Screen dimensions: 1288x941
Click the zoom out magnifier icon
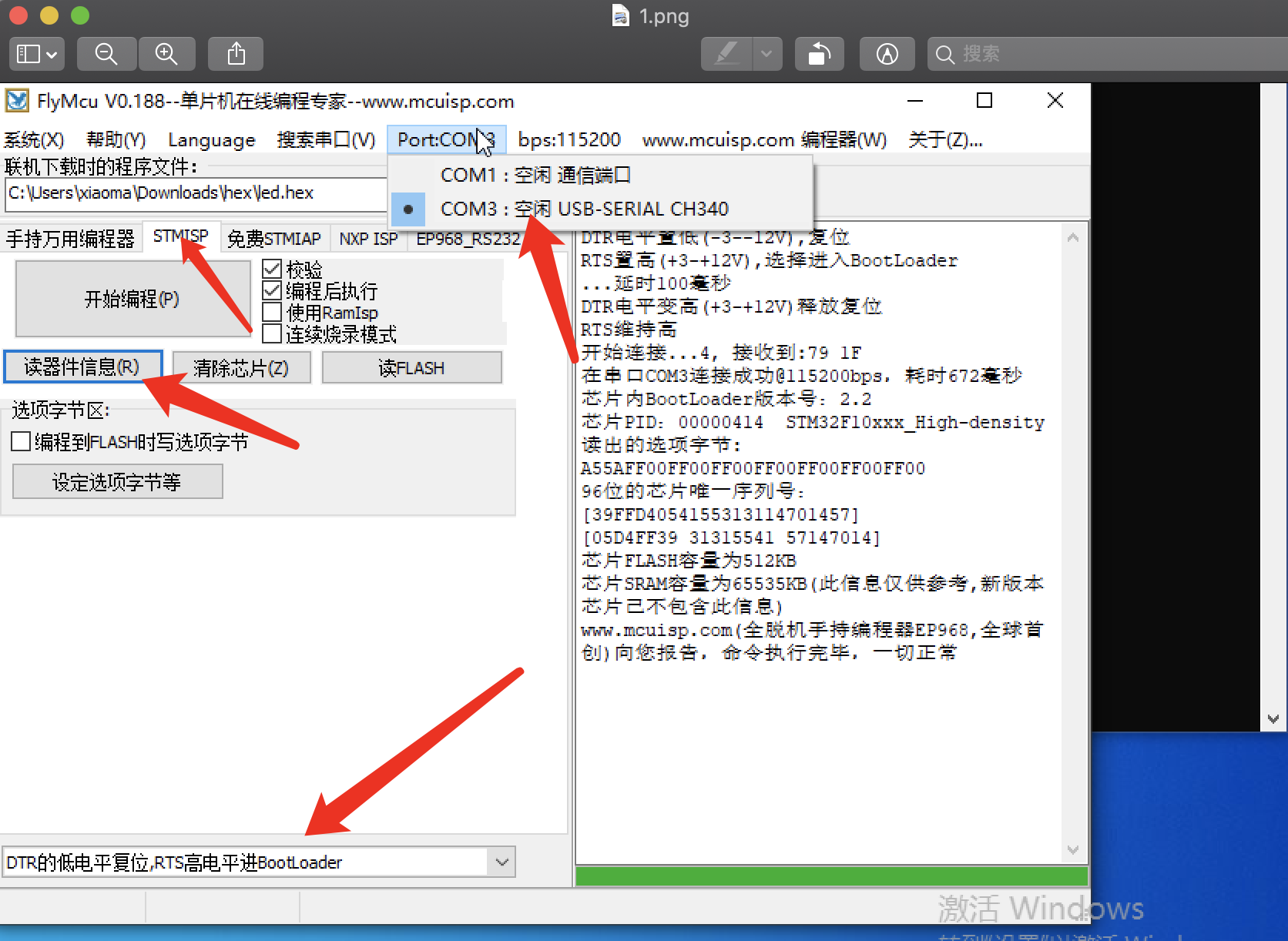[106, 54]
